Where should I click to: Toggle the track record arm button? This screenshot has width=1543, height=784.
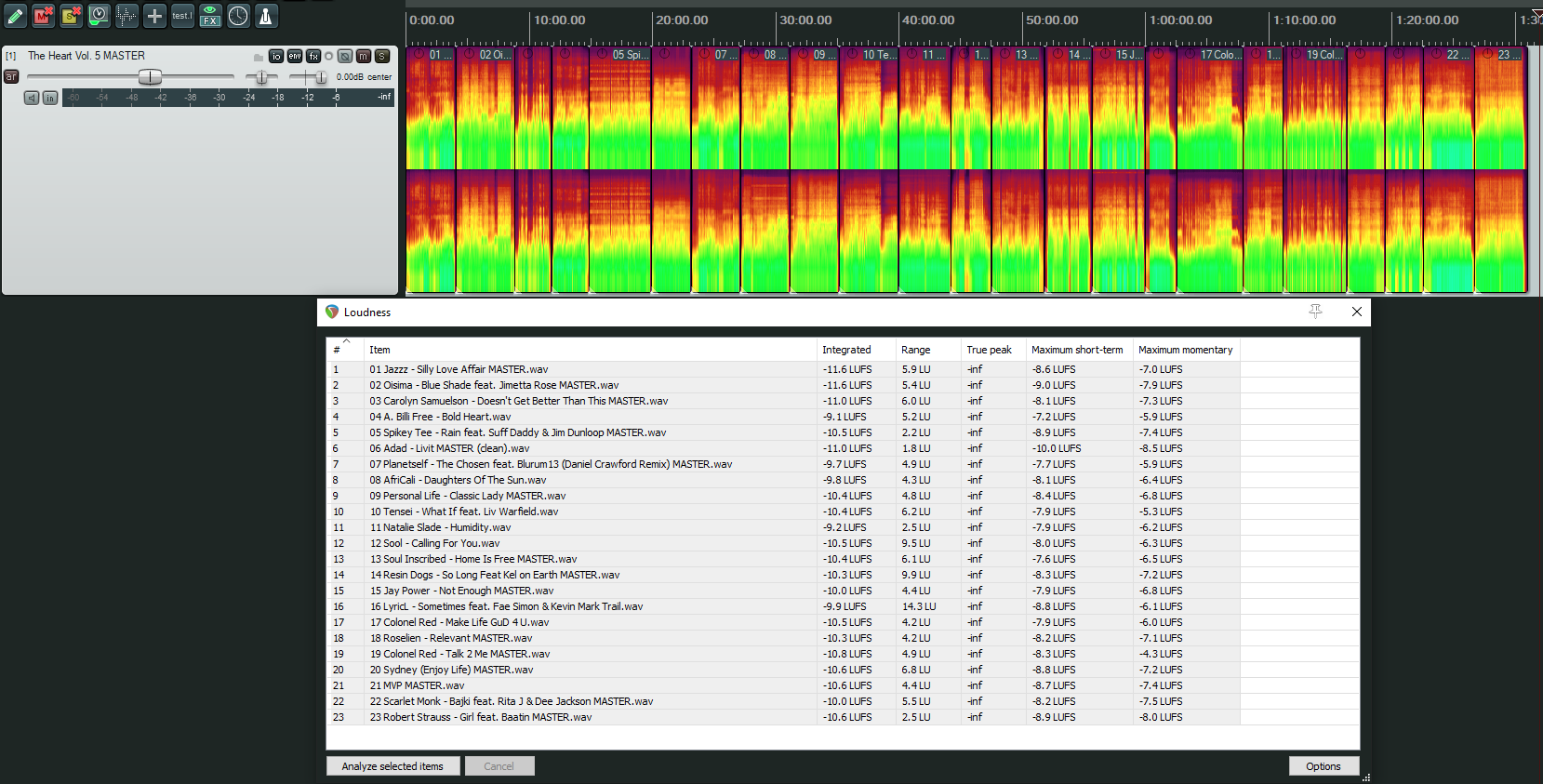click(11, 76)
